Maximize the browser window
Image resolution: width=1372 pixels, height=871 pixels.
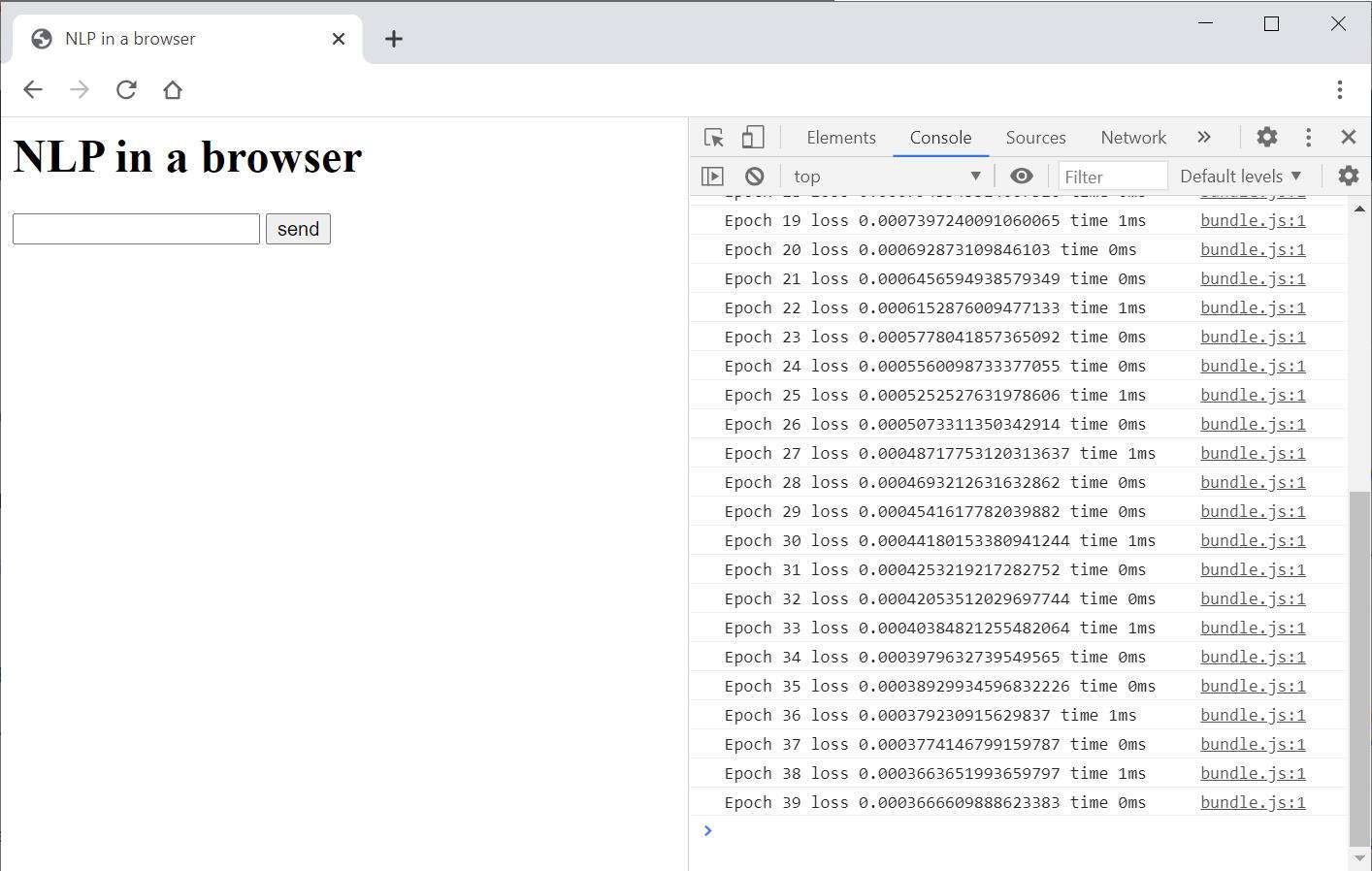click(x=1272, y=23)
